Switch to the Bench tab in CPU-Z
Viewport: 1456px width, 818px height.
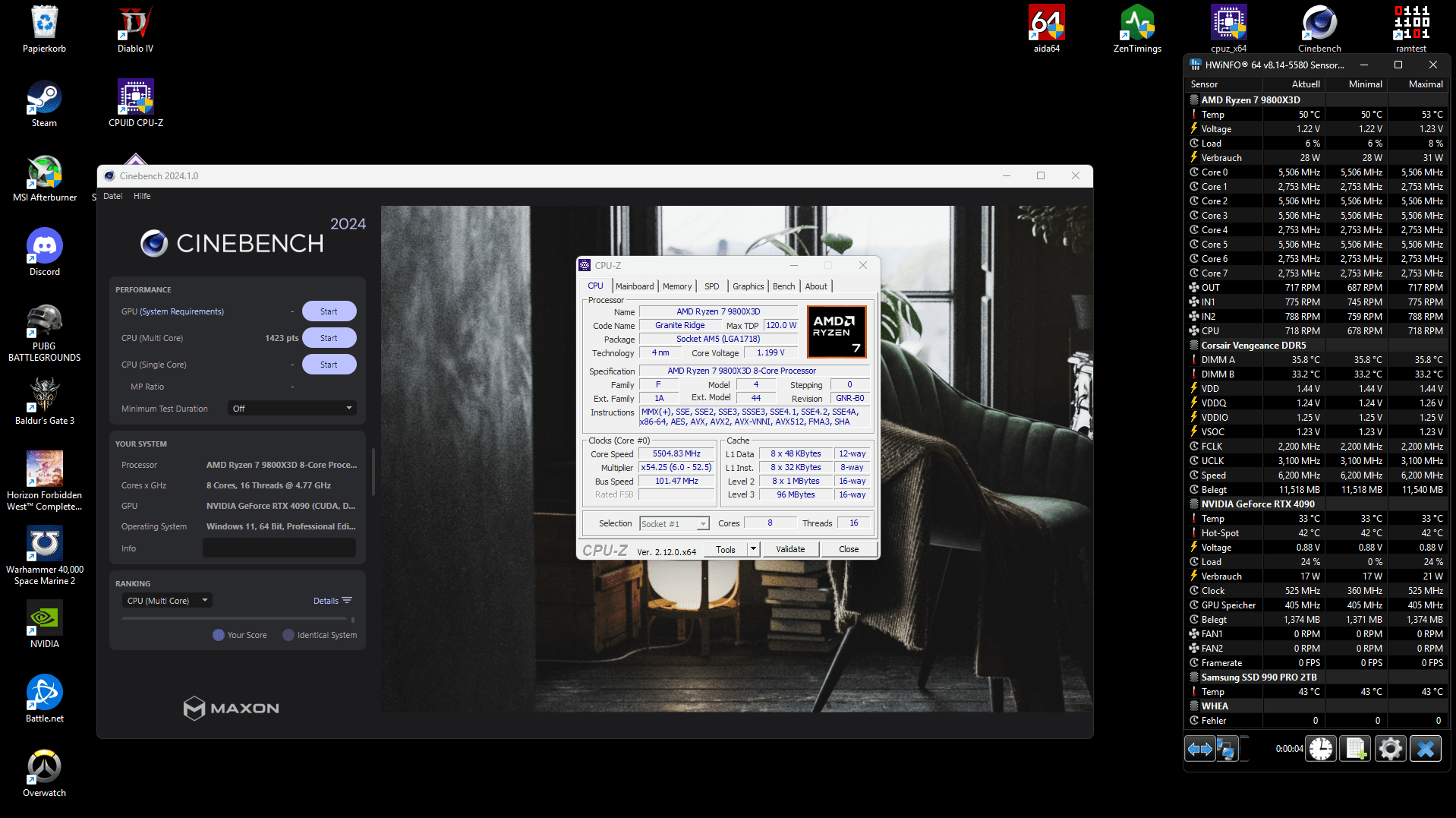[x=783, y=286]
